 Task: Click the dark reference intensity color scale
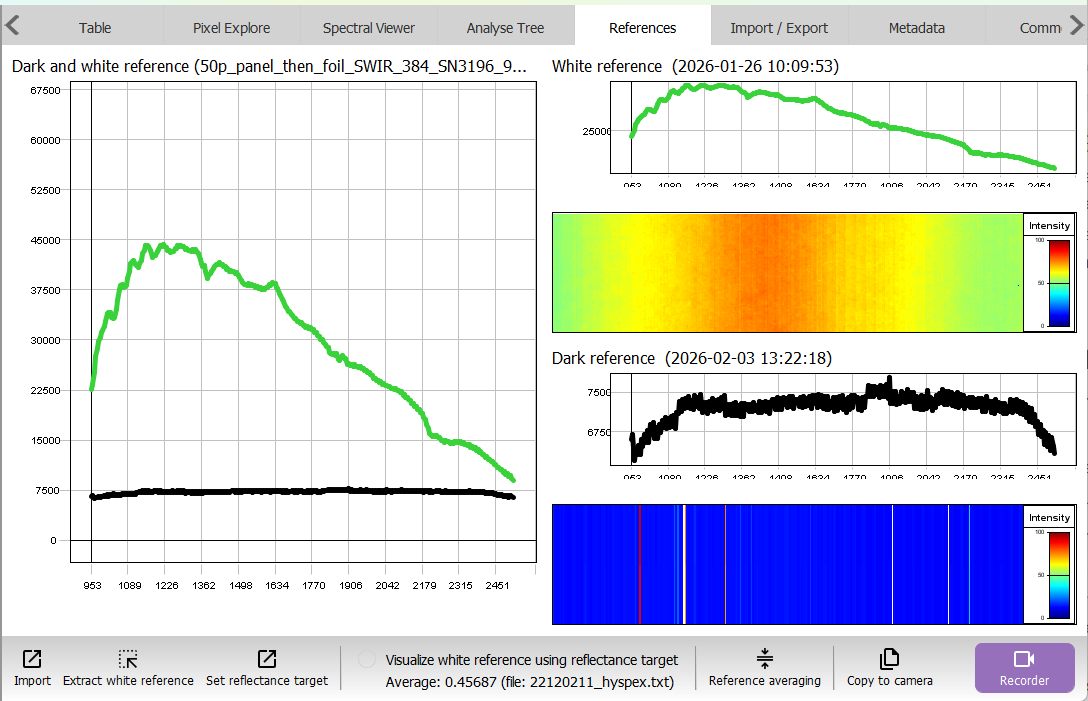coord(1048,573)
